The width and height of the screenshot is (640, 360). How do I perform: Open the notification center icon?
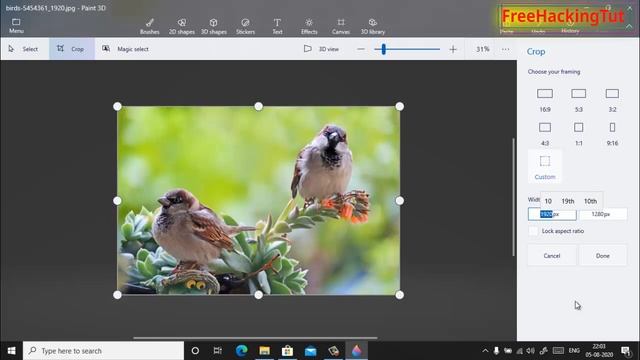(626, 351)
